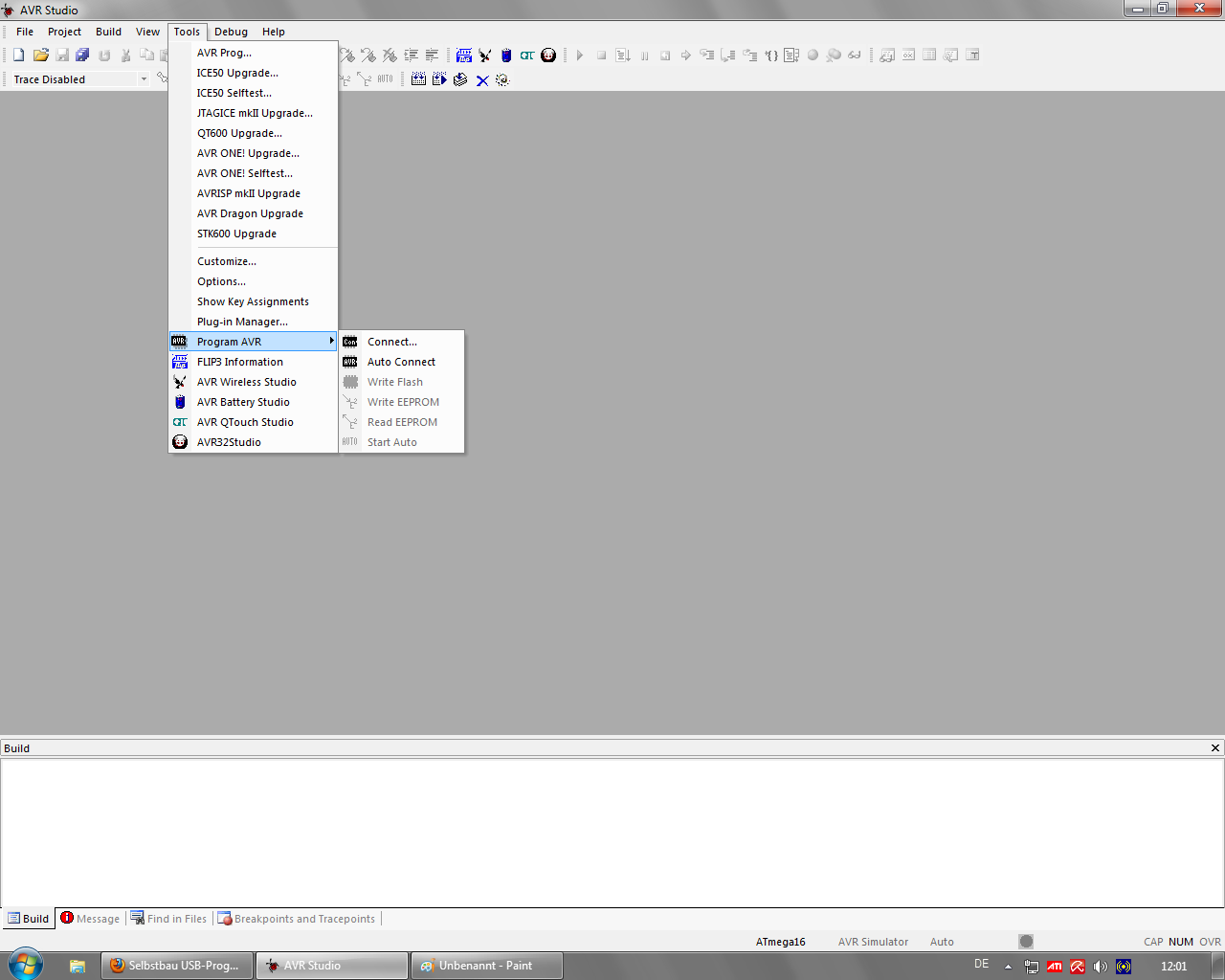Click the New File toolbar icon

click(x=18, y=56)
